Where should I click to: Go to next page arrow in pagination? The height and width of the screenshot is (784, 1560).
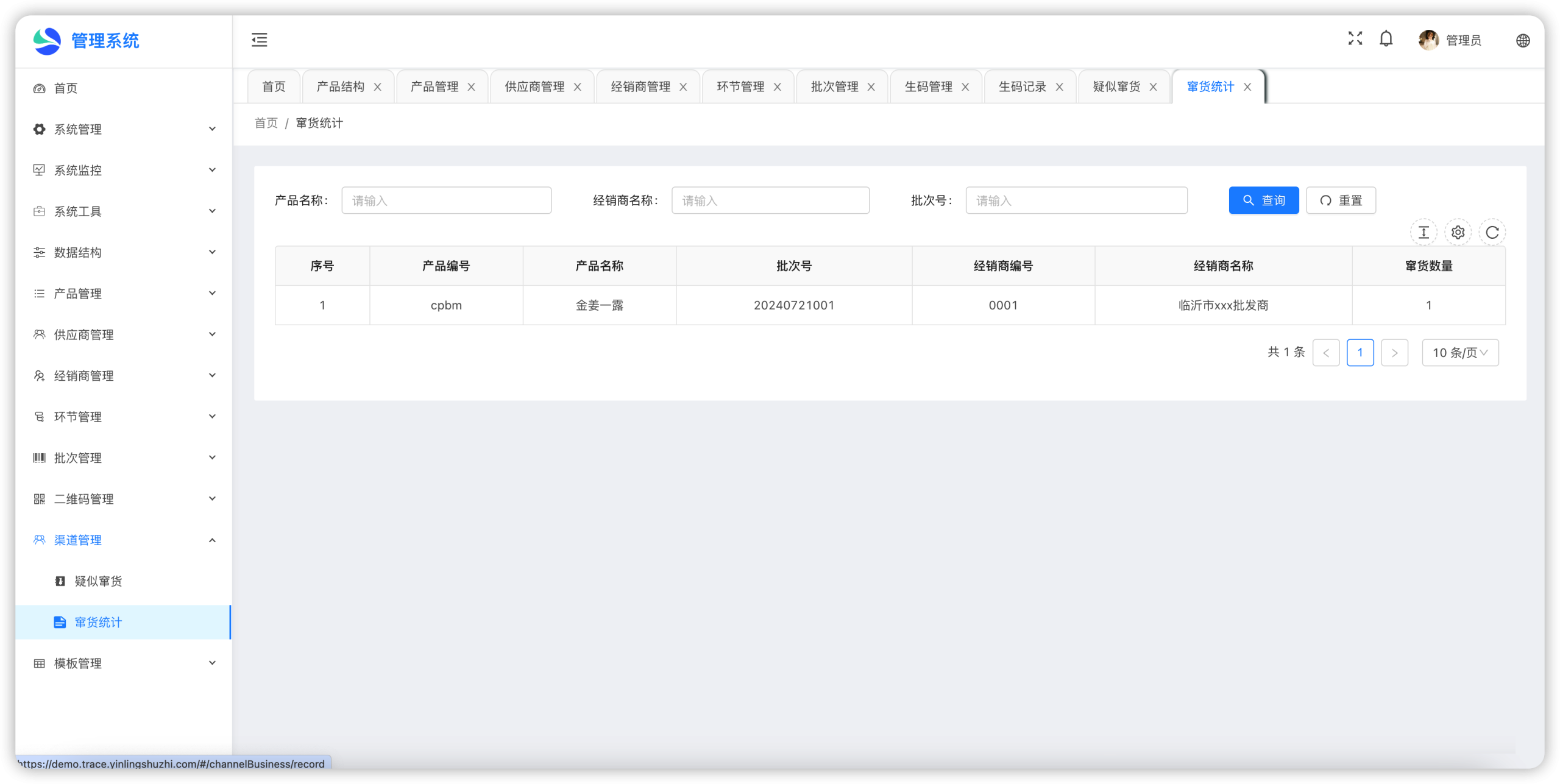tap(1394, 353)
